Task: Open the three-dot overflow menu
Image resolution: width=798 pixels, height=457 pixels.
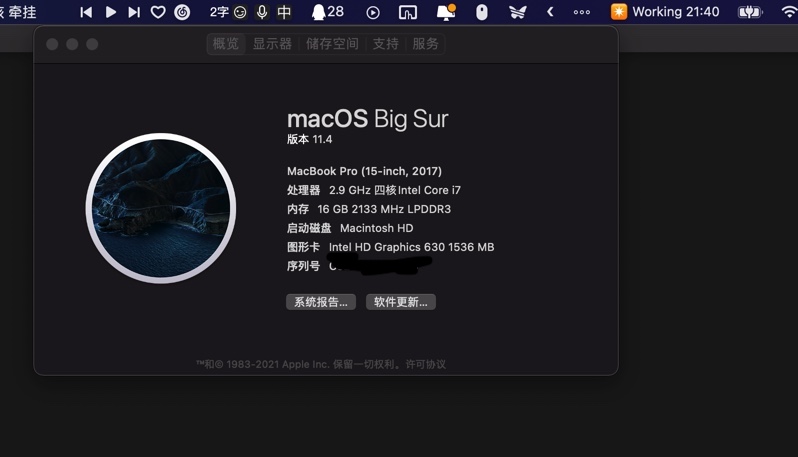Action: click(x=582, y=12)
